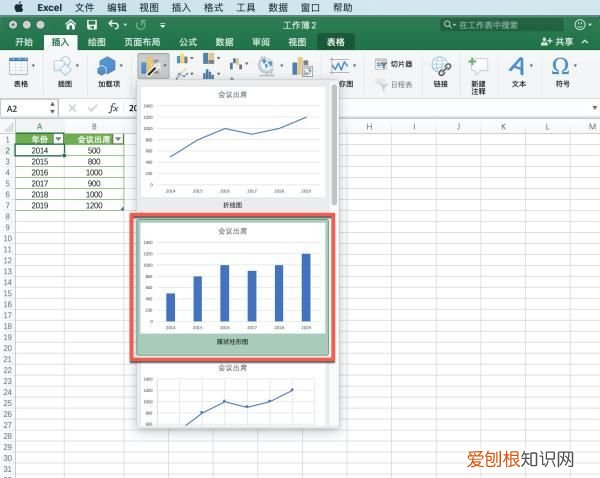Insert a table with the 表格 icon
This screenshot has height=478, width=600.
pos(18,67)
